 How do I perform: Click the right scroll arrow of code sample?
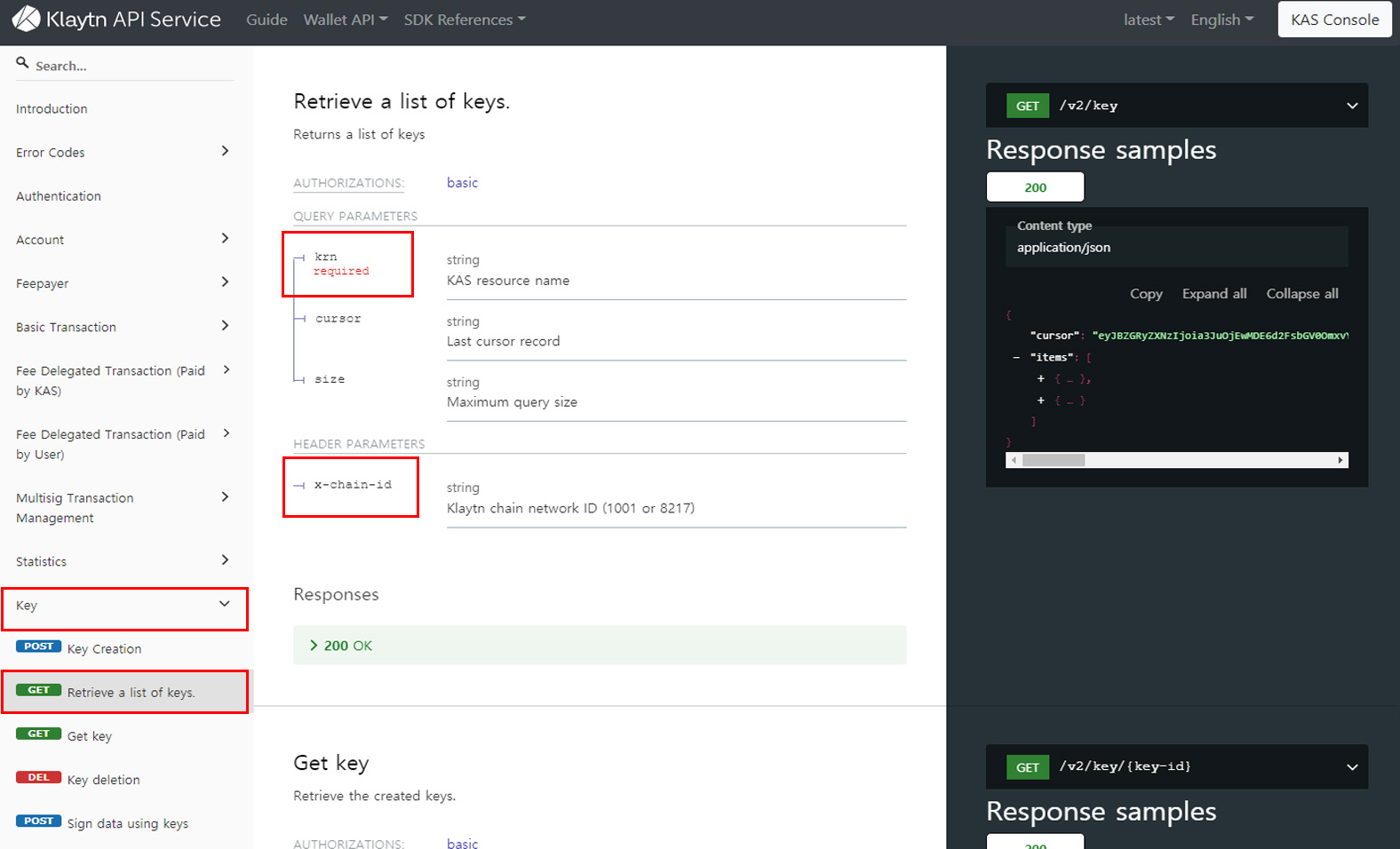tap(1340, 460)
